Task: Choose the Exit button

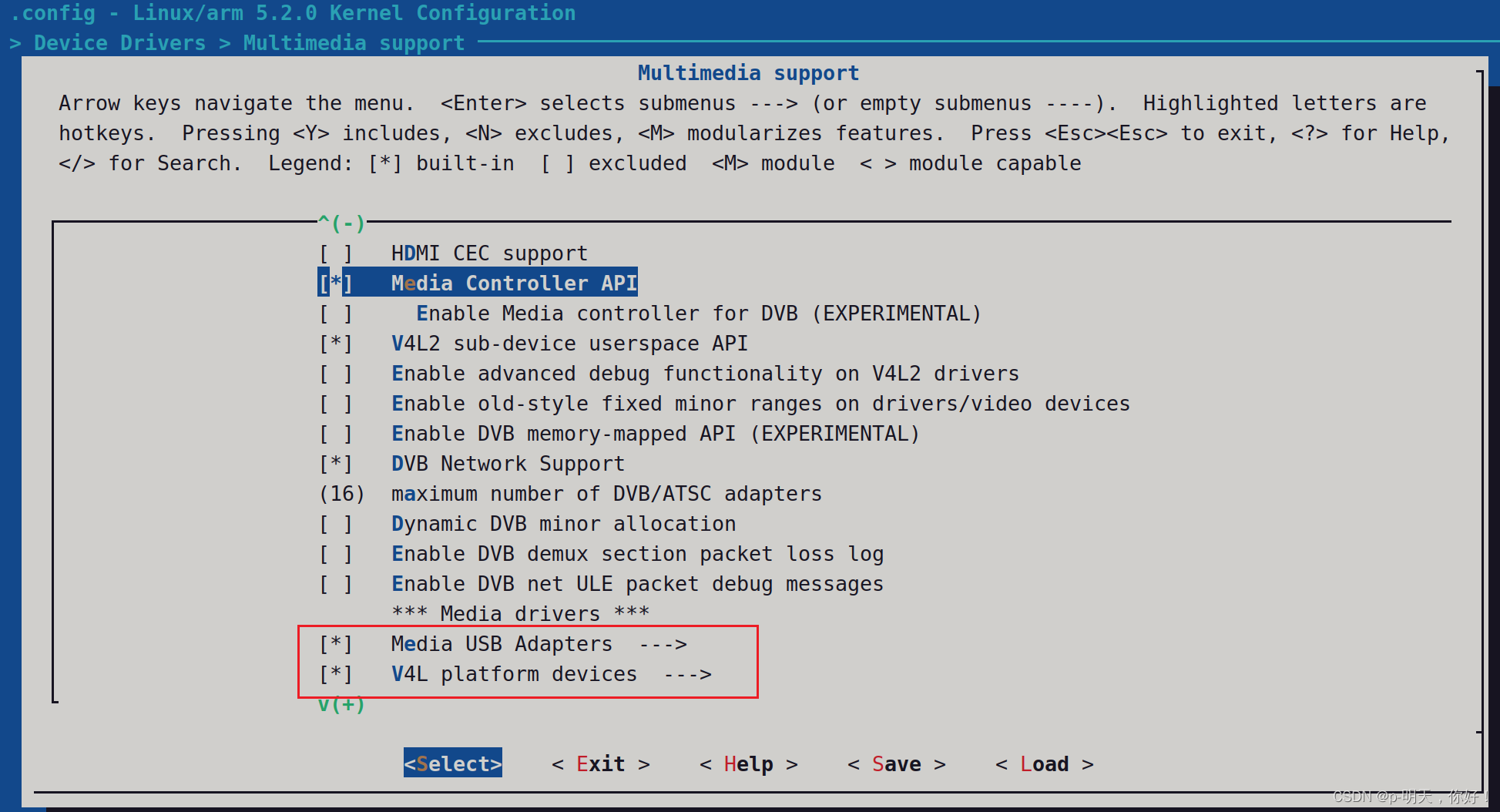Action: 601,763
